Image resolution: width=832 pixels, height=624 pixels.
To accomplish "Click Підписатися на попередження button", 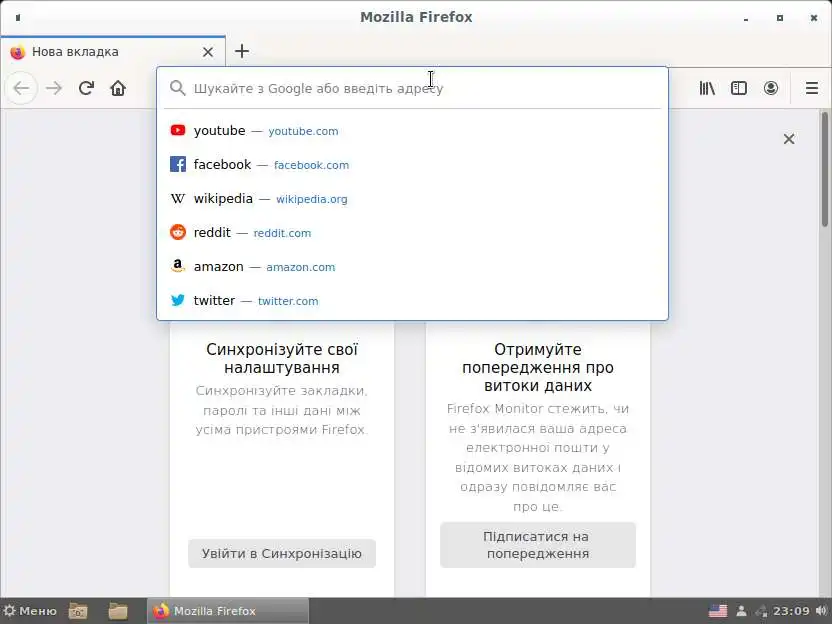I will (538, 545).
